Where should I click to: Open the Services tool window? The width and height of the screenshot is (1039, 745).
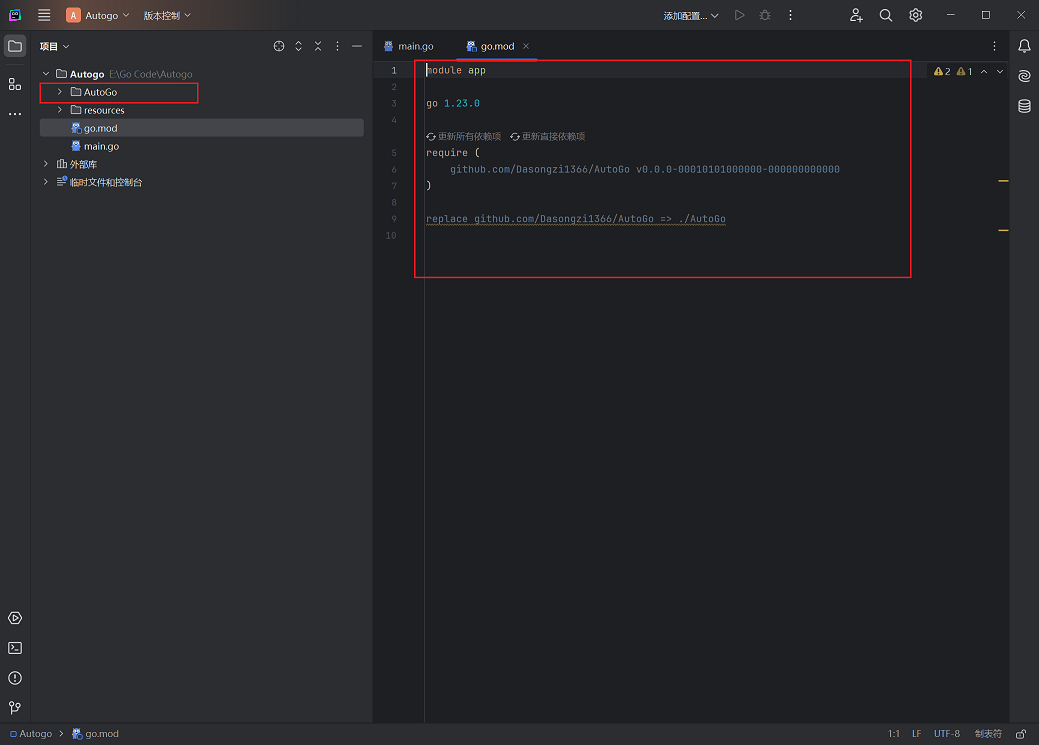coord(15,618)
